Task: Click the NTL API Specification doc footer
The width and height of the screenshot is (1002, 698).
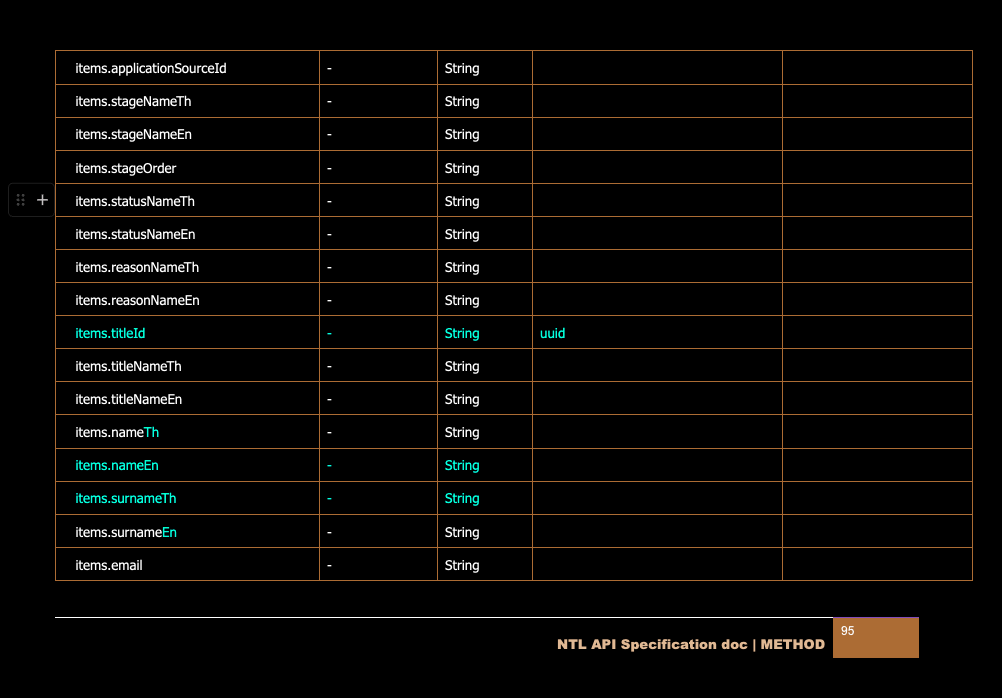Action: coord(690,645)
